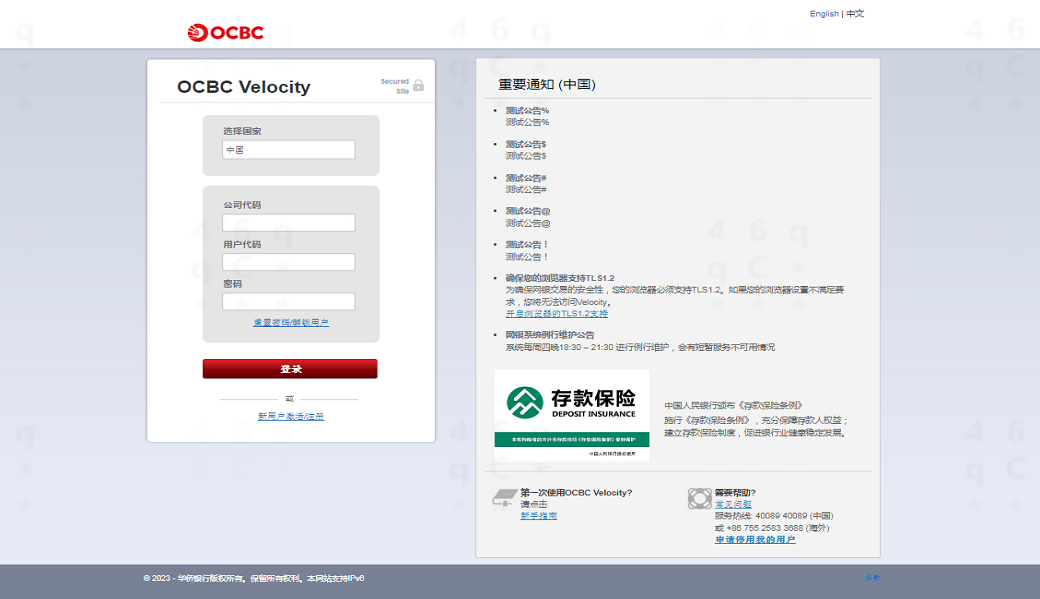The image size is (1040, 599).
Task: Click the 中国人民银行颁布《存款保险条例》 text
Action: 734,405
